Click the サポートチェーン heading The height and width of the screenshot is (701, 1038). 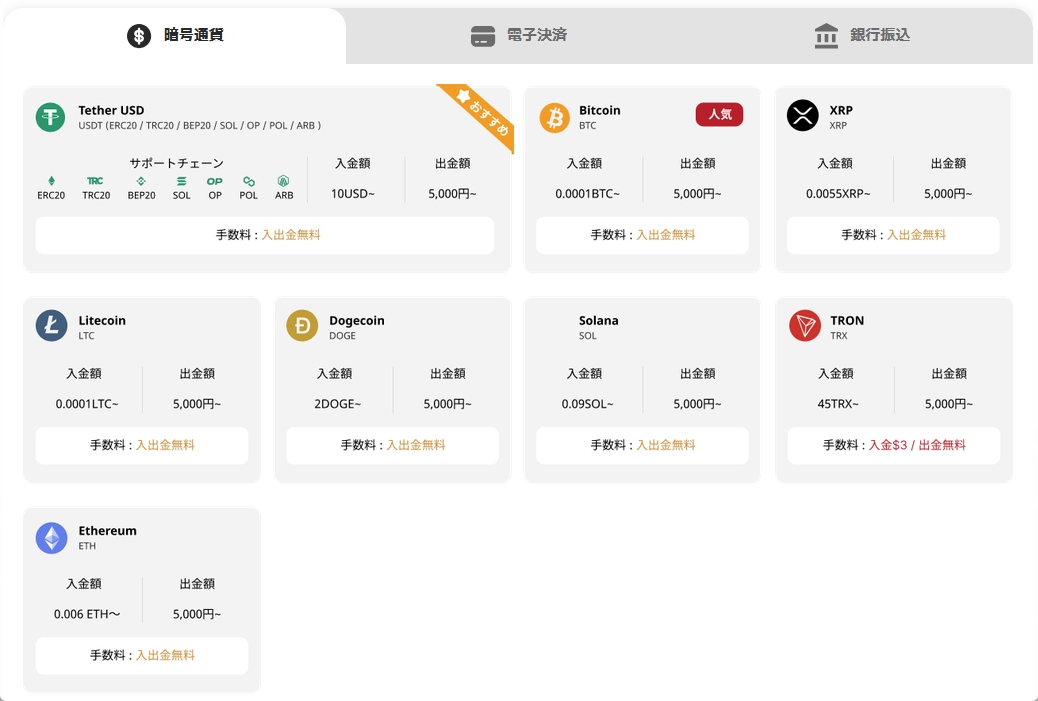[176, 163]
